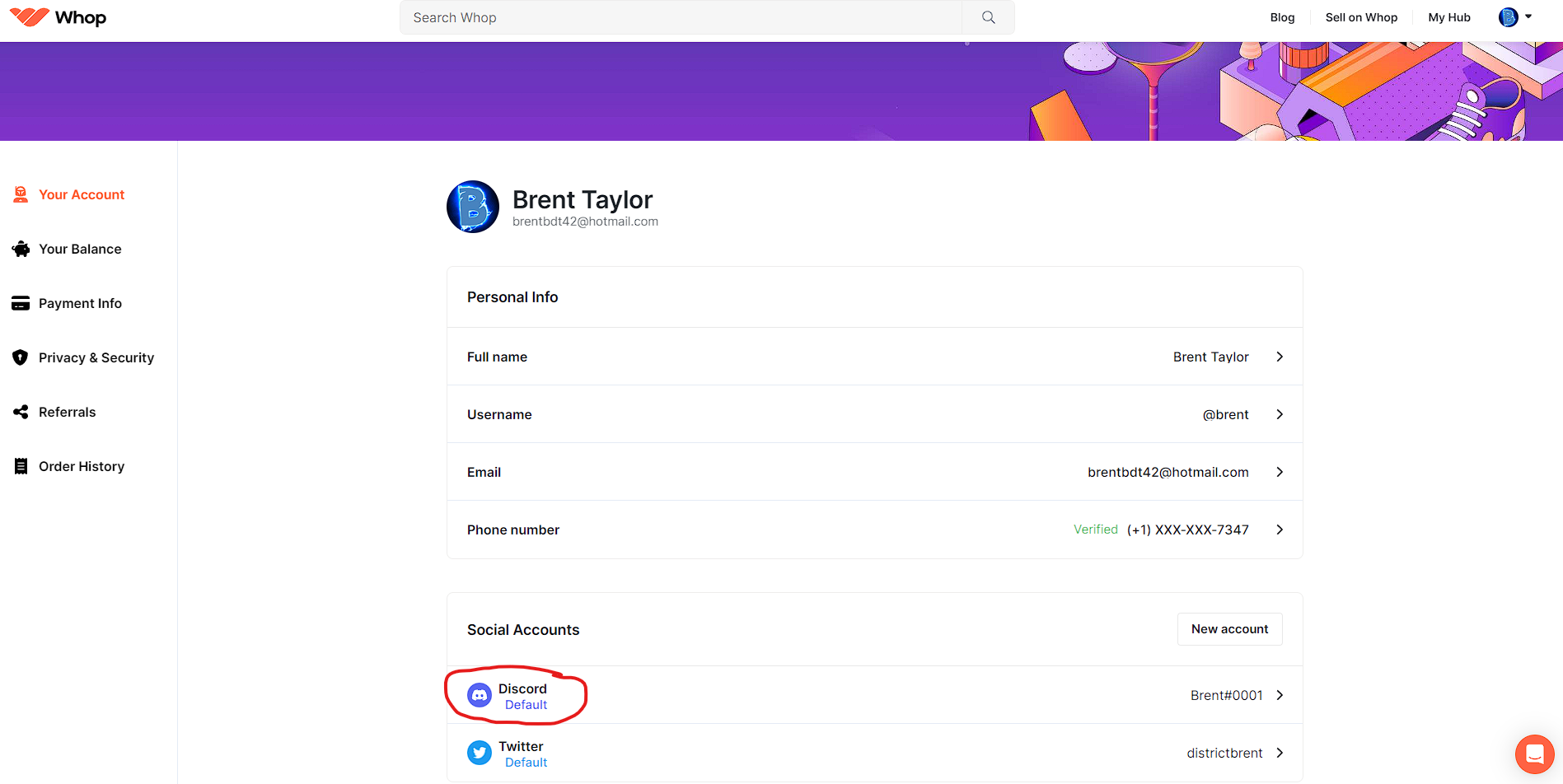
Task: Click the Twitter bird icon
Action: [480, 753]
